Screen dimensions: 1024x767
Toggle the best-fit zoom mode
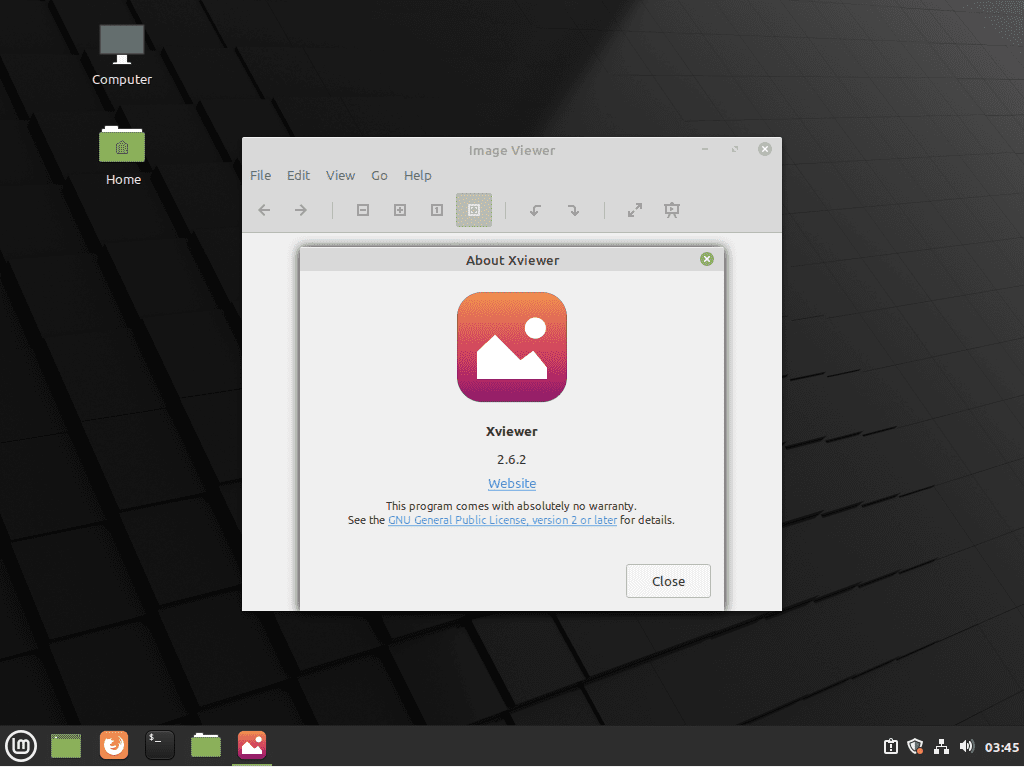[473, 210]
